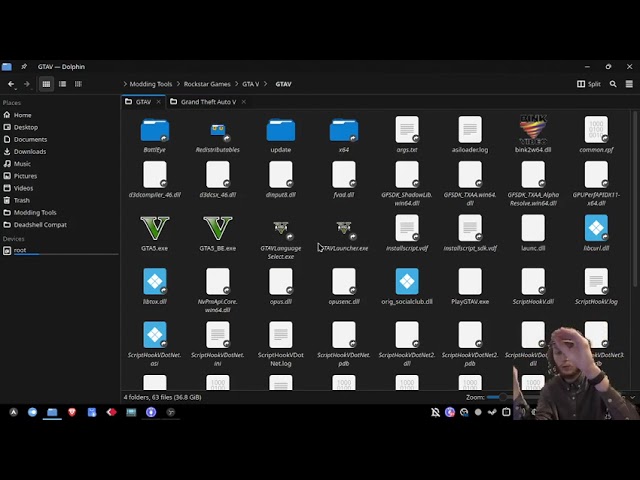Click the vertical scrollbar of file view
The image size is (640, 480).
(x=635, y=198)
